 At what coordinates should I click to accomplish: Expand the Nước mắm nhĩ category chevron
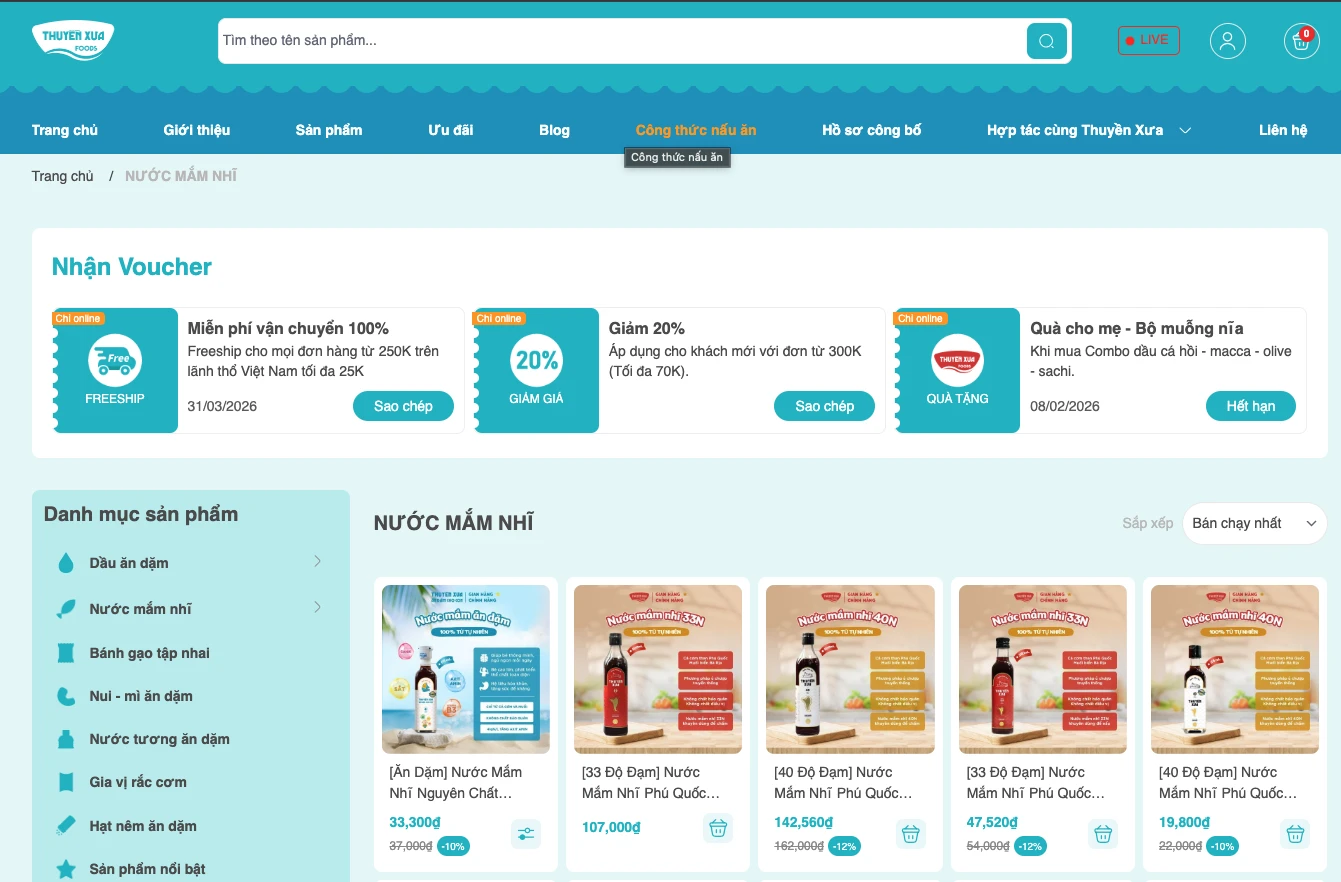click(x=318, y=607)
